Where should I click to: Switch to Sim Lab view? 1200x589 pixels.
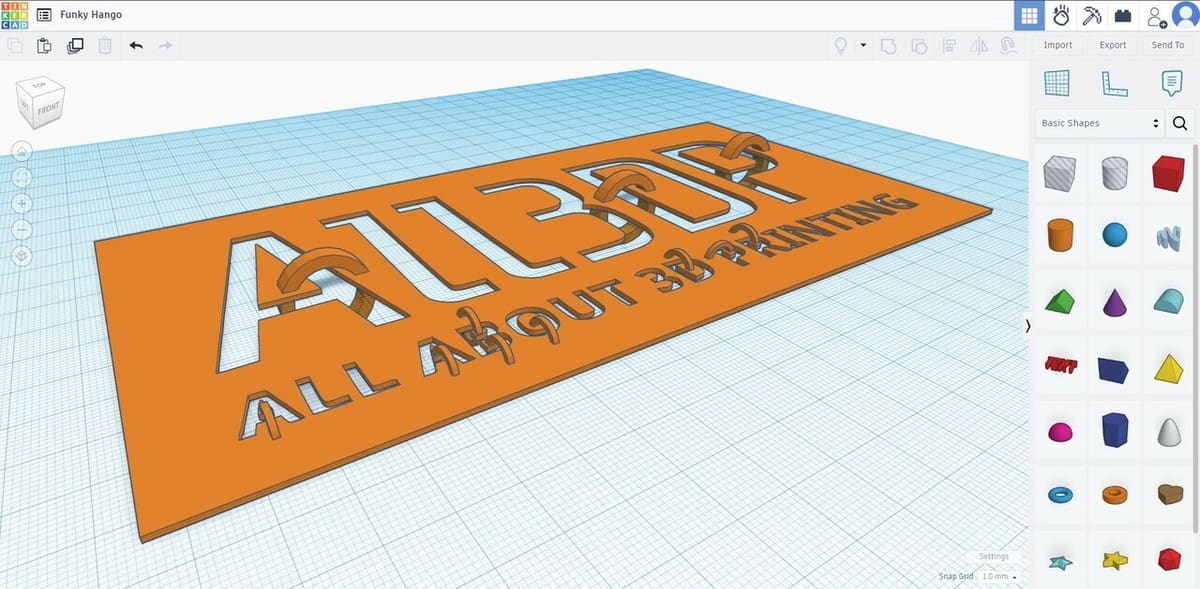[x=1061, y=15]
